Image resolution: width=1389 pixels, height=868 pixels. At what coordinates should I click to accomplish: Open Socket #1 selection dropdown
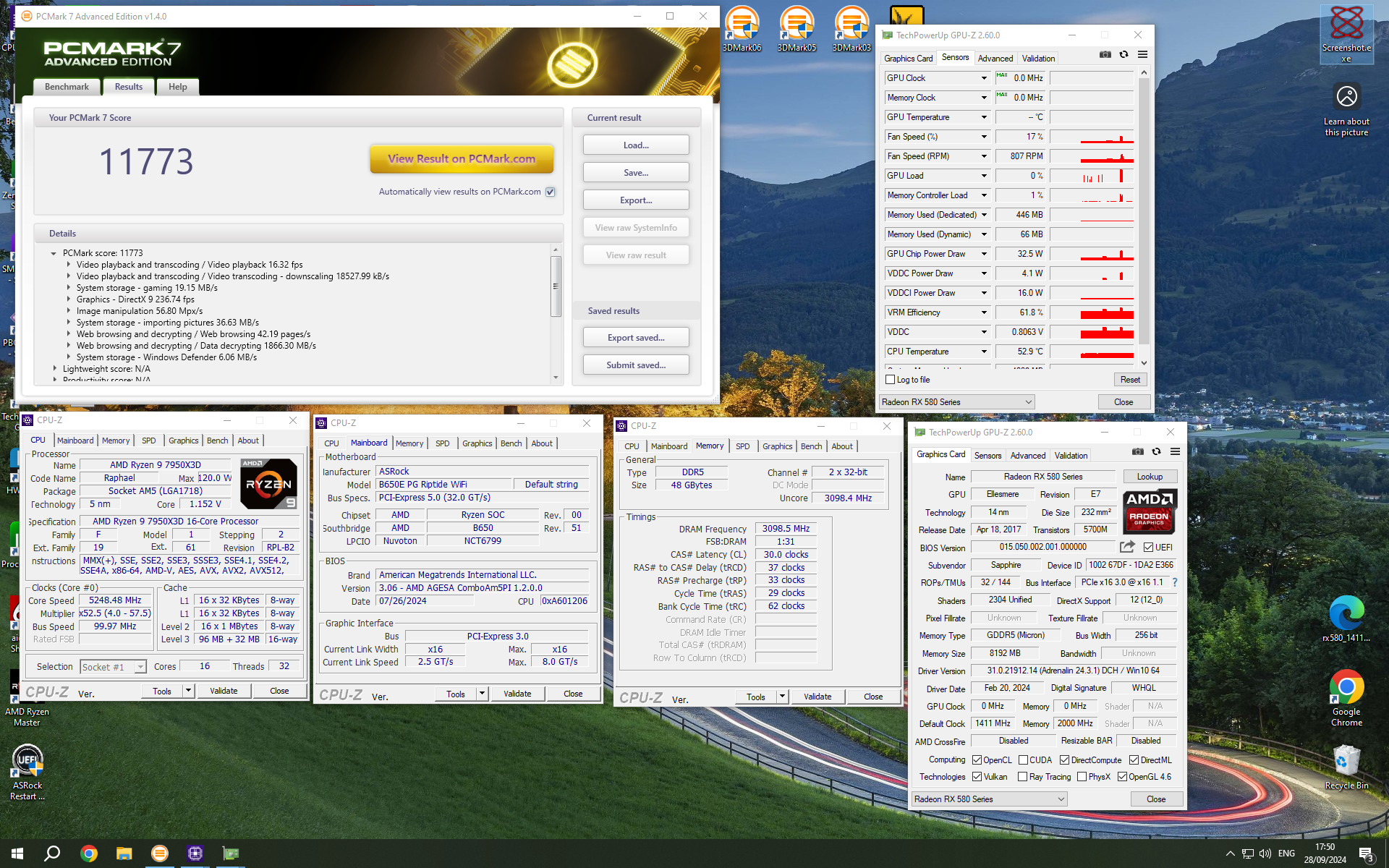[113, 667]
